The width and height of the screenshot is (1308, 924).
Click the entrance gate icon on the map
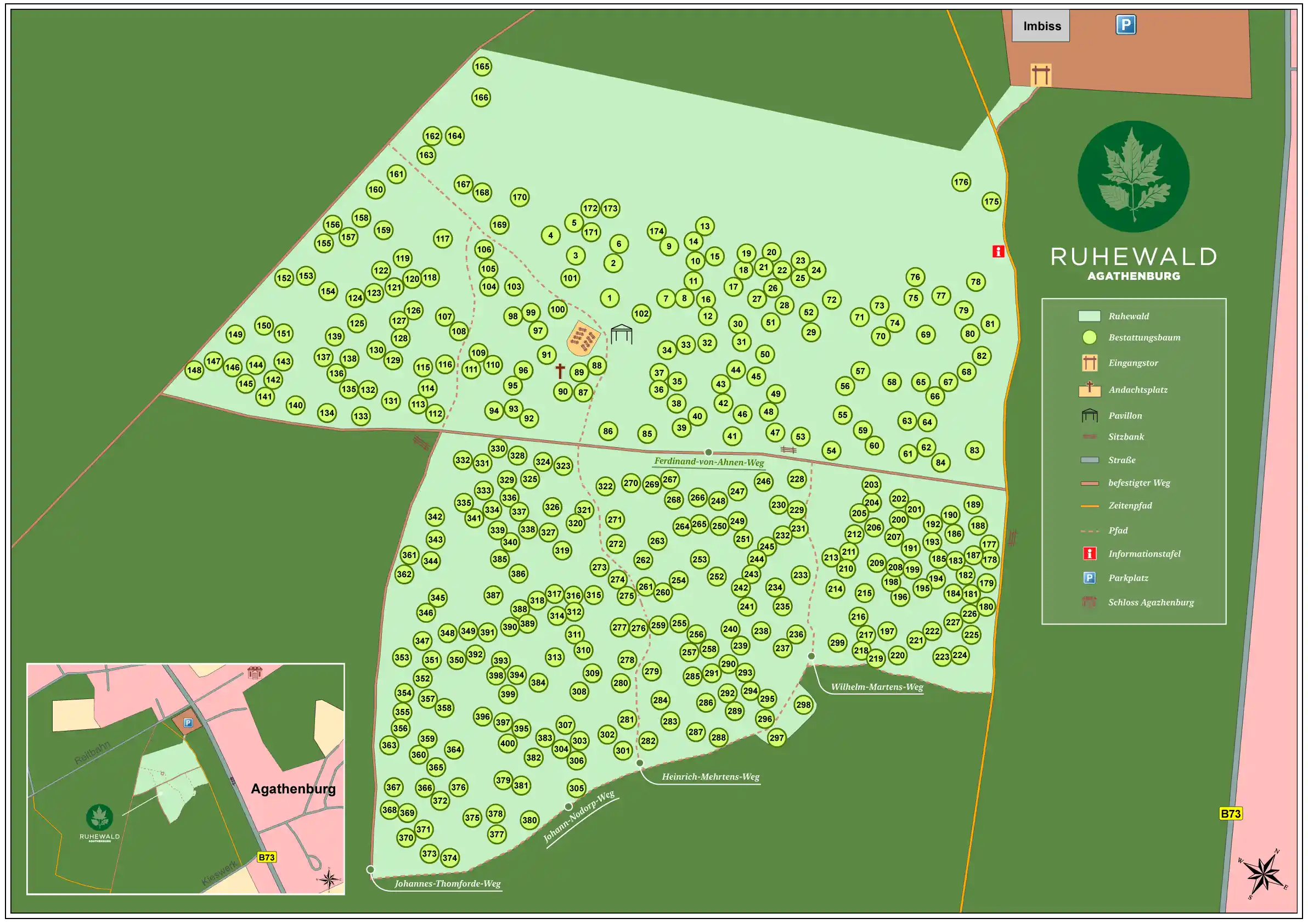coord(1040,75)
